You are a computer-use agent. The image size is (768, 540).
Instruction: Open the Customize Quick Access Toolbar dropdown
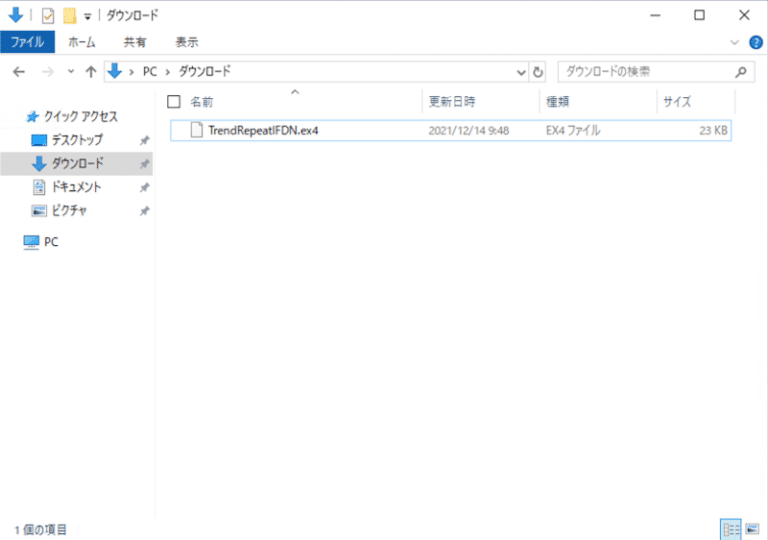pyautogui.click(x=87, y=17)
